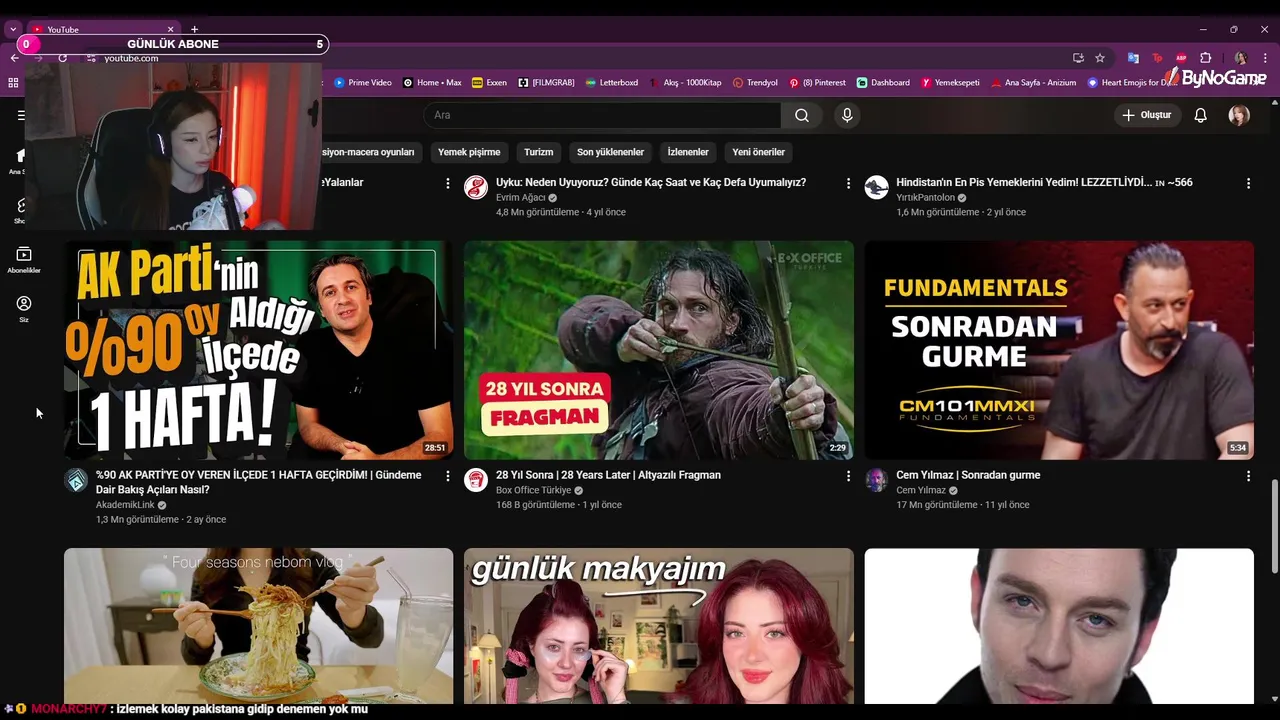Screen dimensions: 1280x720
Task: Open the Akış - 1000Kitap bookmark
Action: point(685,83)
